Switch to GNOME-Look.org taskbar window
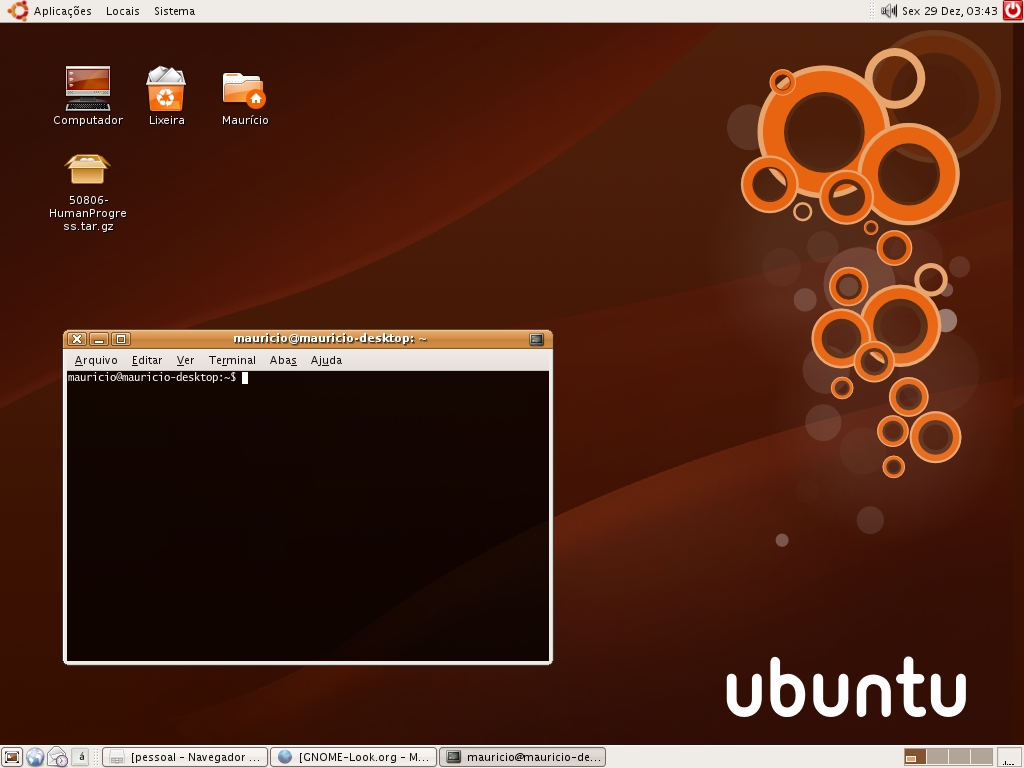1024x768 pixels. pyautogui.click(x=353, y=757)
